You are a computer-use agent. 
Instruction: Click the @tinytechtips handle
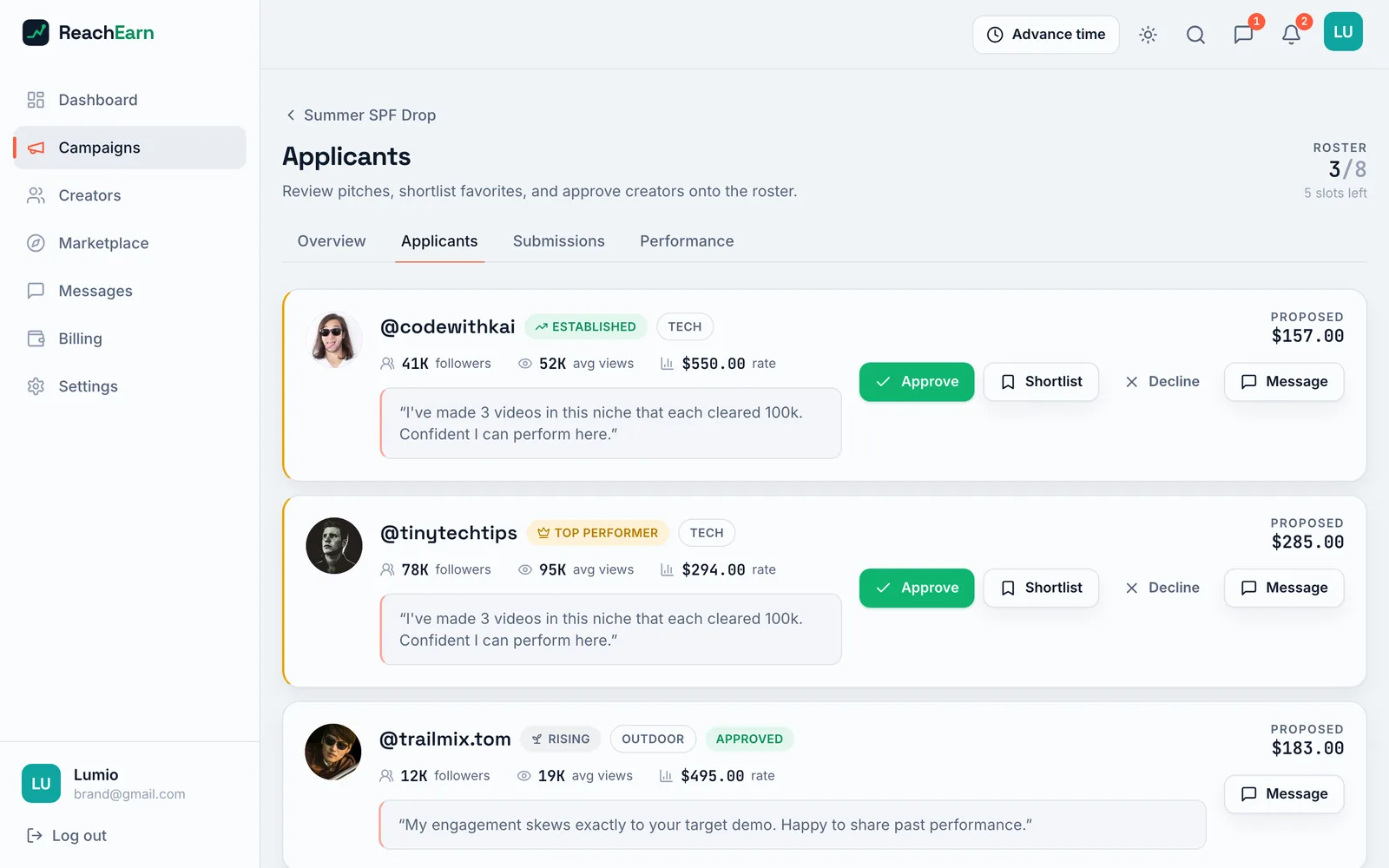tap(449, 533)
